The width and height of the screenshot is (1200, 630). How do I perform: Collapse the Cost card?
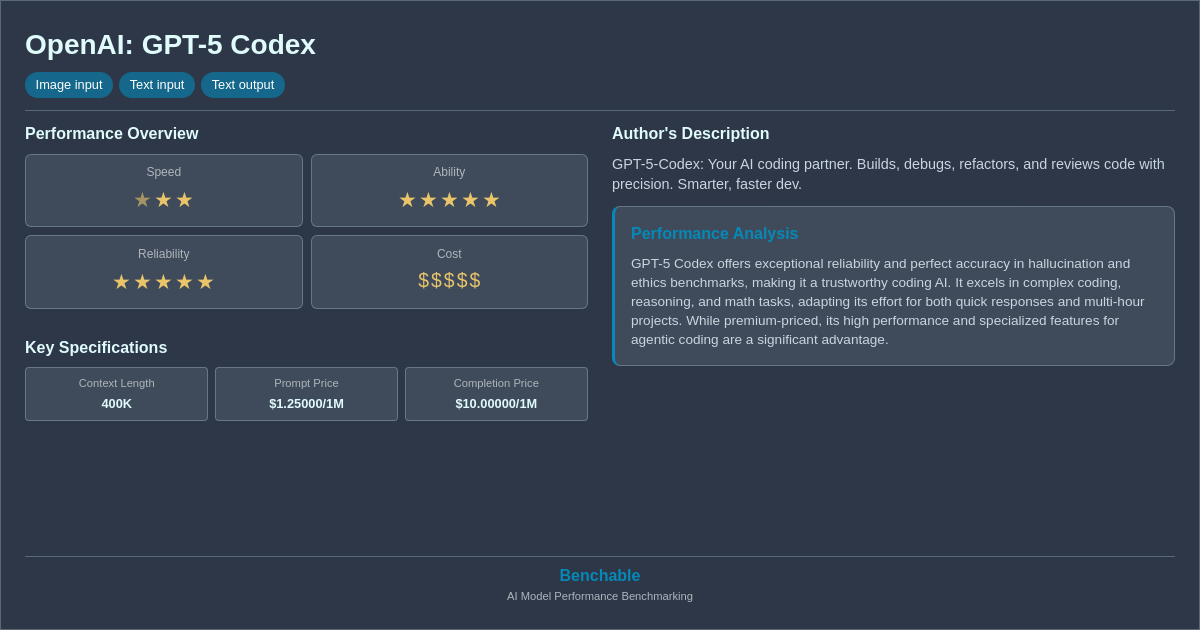coord(449,271)
